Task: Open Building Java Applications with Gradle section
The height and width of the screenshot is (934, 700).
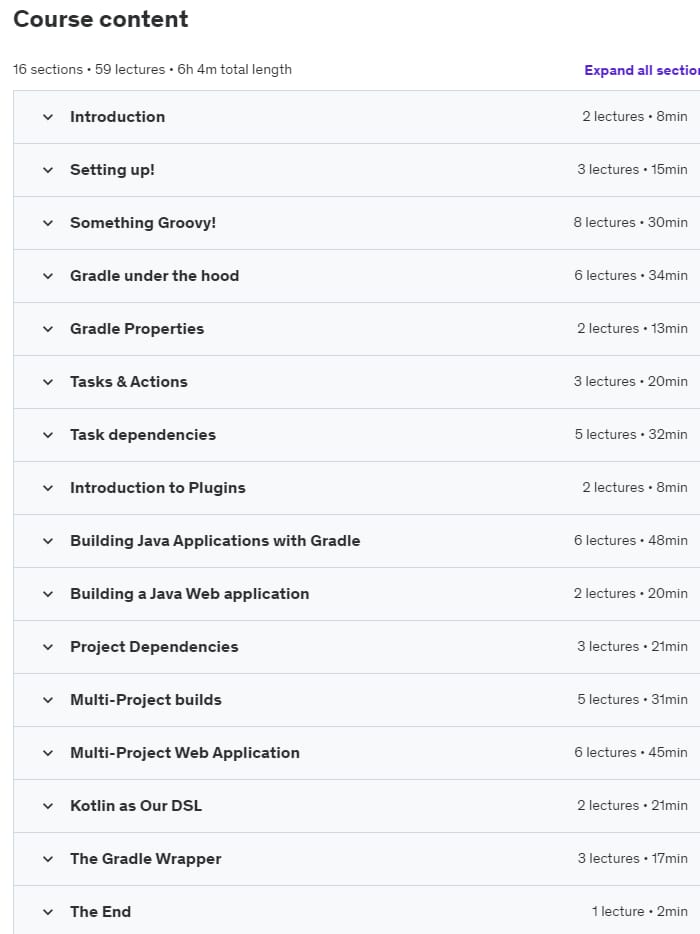Action: [x=356, y=541]
